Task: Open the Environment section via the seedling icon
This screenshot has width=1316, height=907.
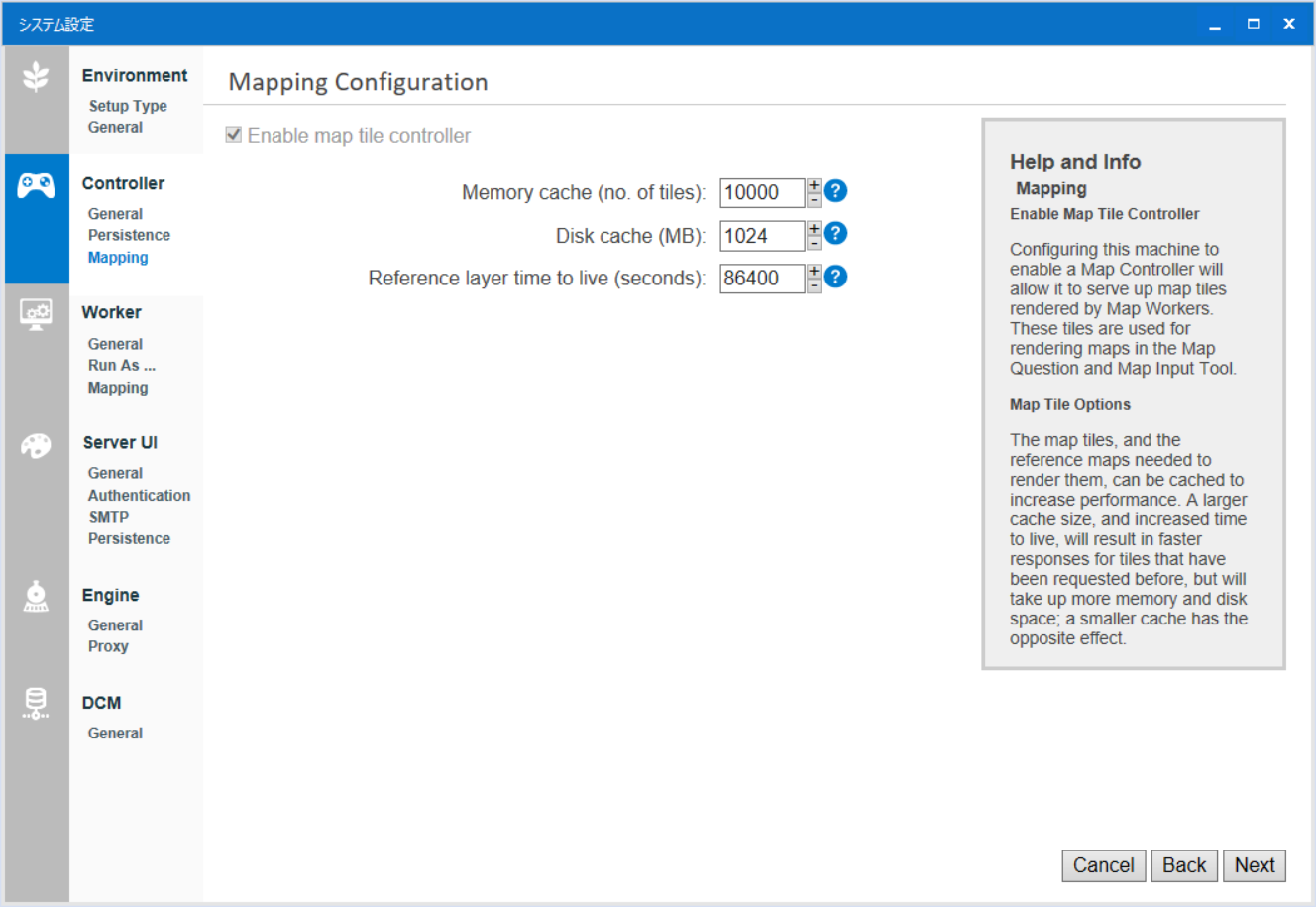Action: click(x=37, y=74)
